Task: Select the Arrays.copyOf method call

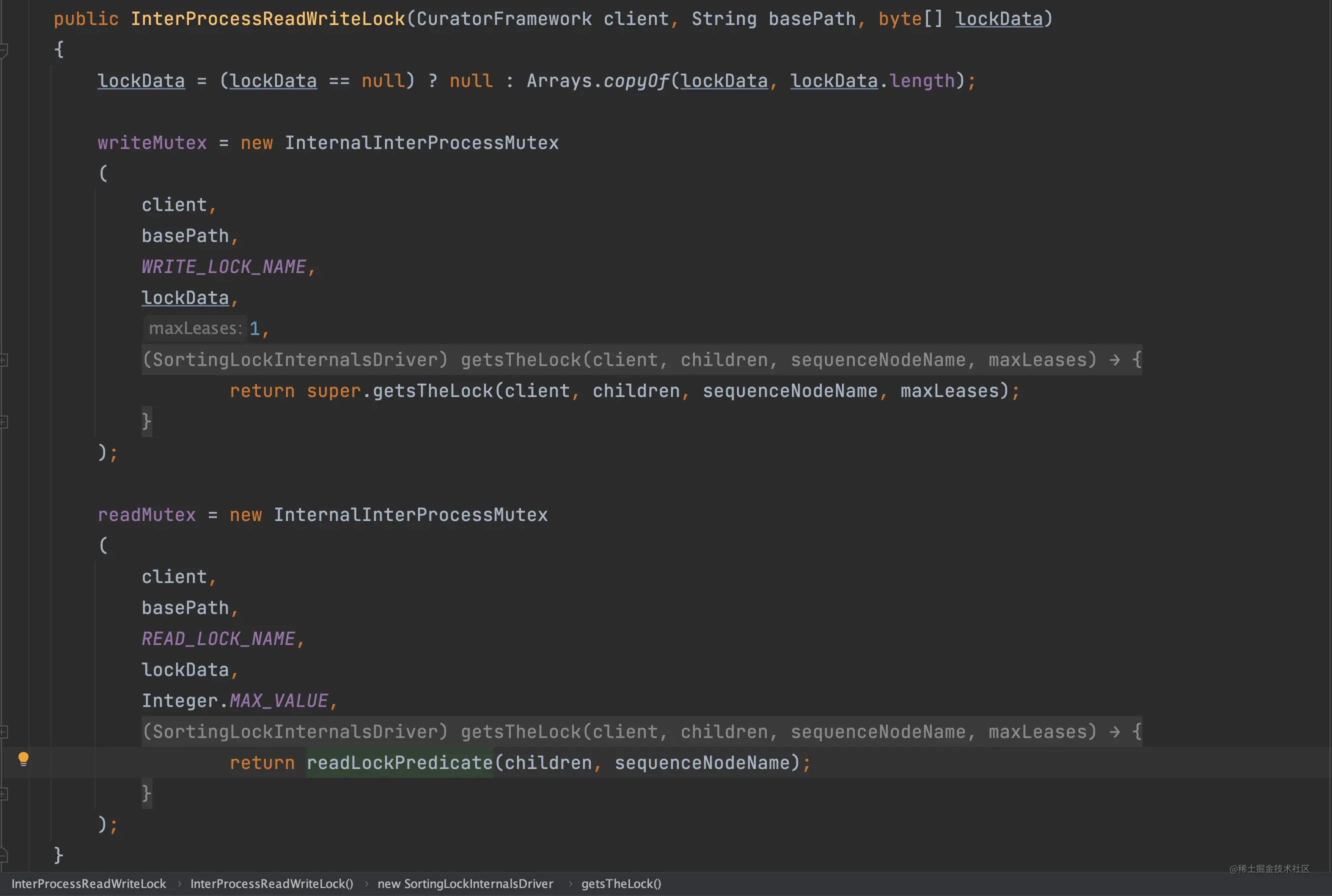Action: pyautogui.click(x=597, y=81)
